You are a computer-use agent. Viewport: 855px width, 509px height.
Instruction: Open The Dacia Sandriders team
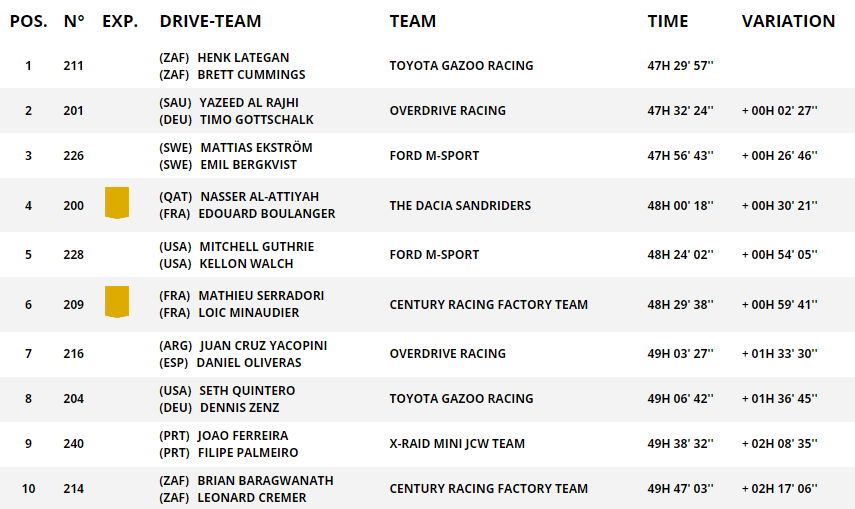(x=460, y=205)
